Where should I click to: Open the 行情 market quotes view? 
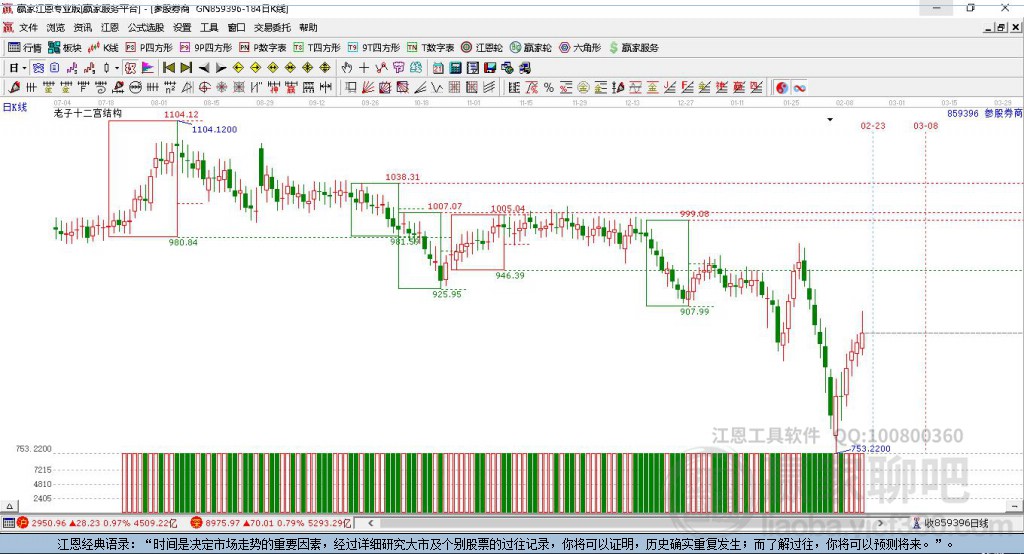point(25,48)
